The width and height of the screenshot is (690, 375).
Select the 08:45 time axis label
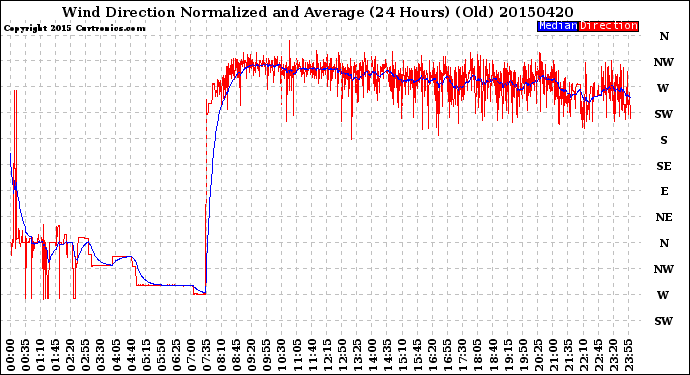click(237, 355)
